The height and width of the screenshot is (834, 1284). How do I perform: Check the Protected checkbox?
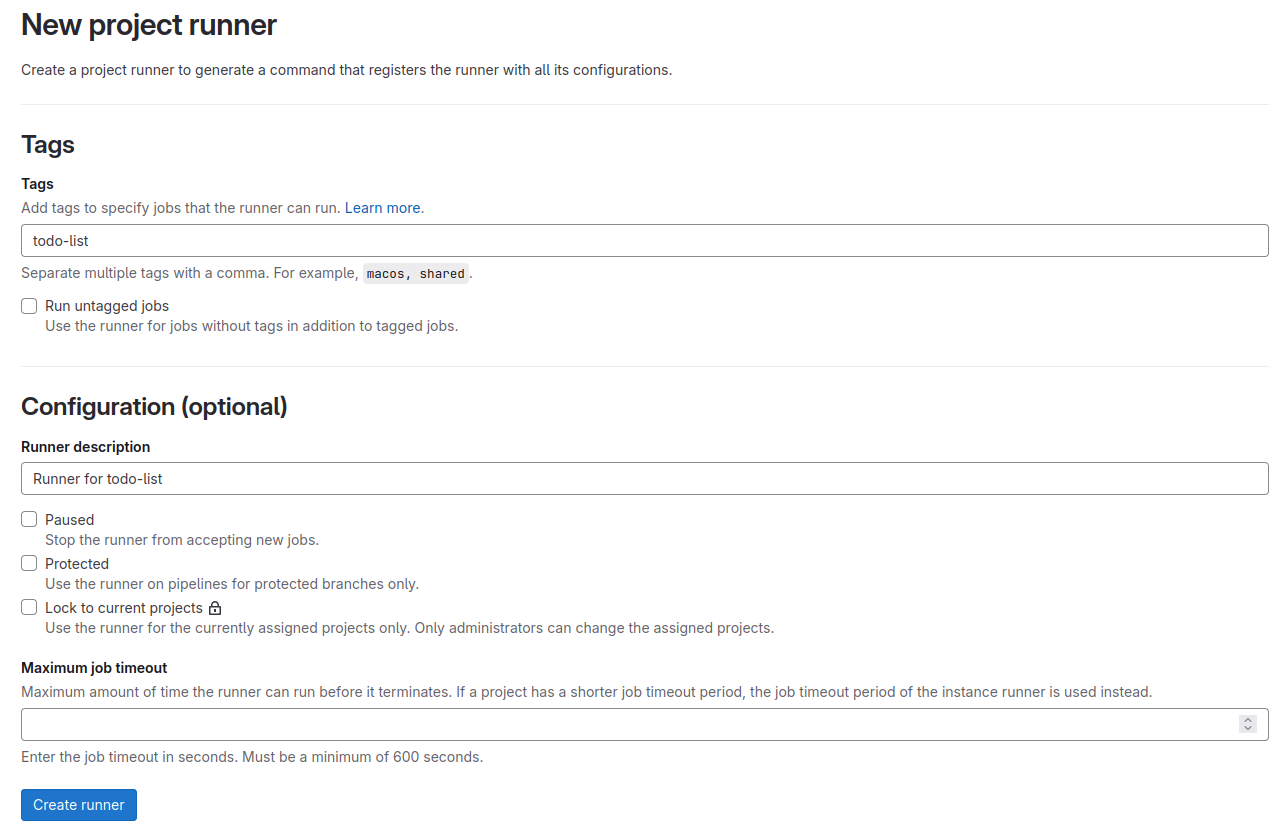[29, 563]
